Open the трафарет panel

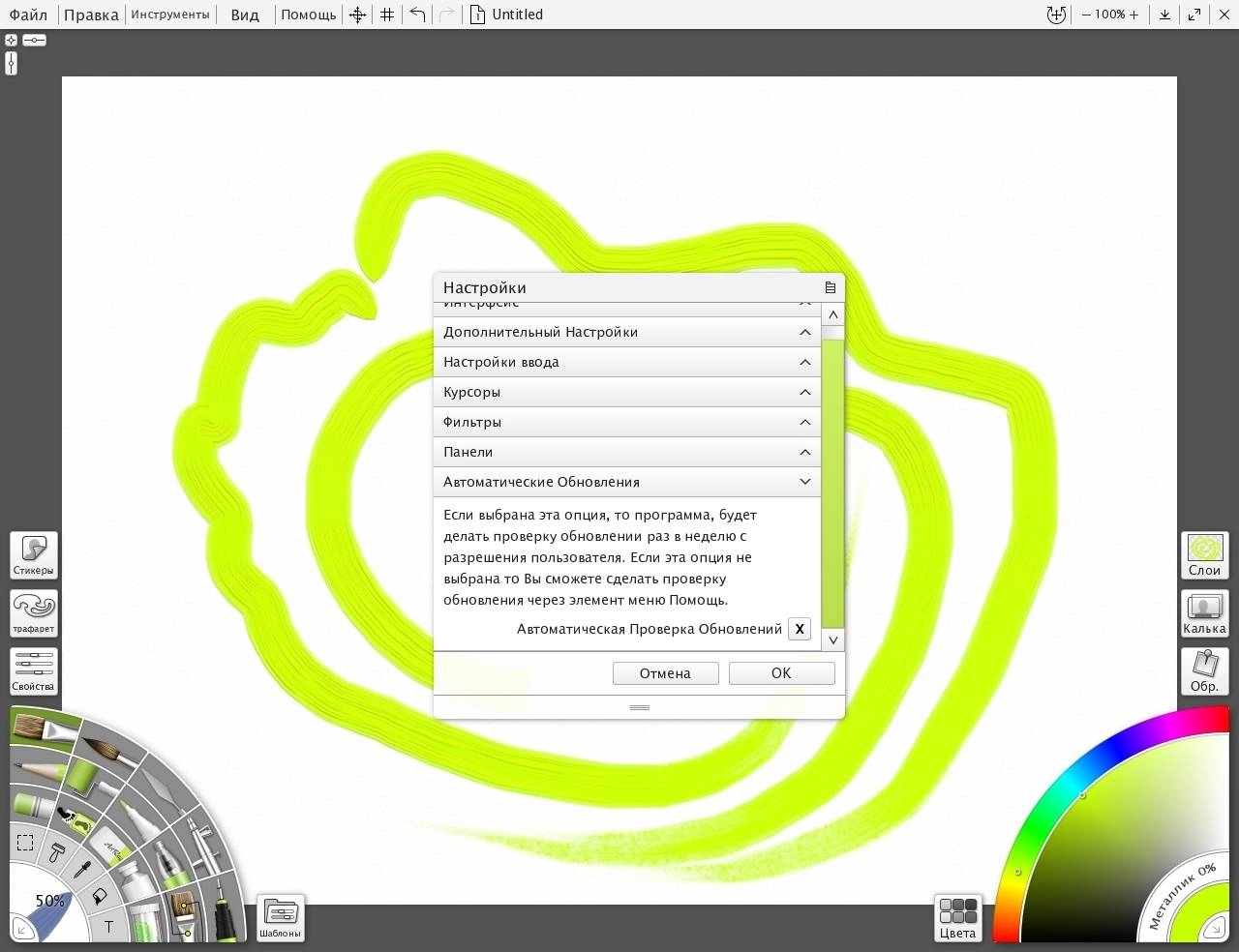pyautogui.click(x=34, y=613)
